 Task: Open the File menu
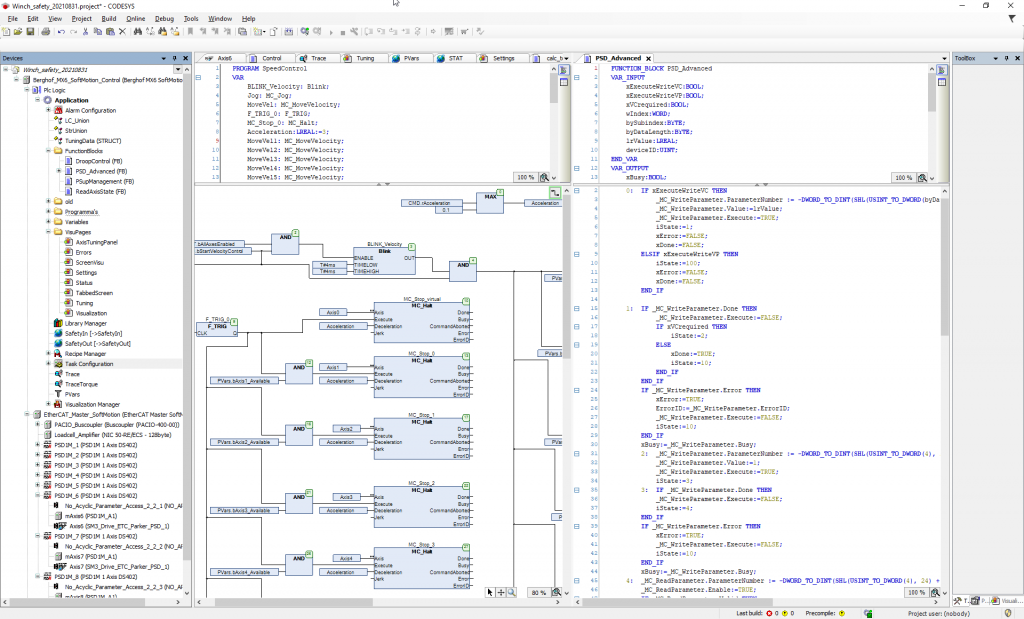pyautogui.click(x=13, y=19)
